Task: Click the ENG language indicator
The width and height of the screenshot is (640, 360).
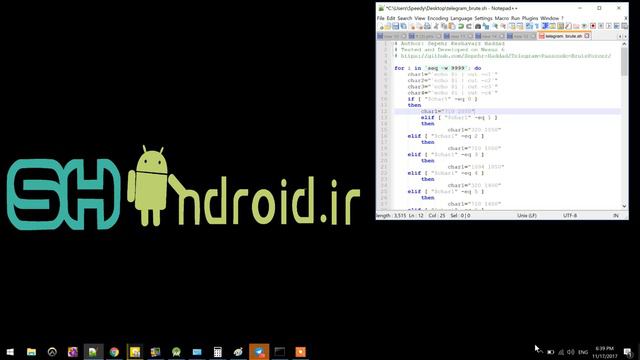Action: (583, 352)
